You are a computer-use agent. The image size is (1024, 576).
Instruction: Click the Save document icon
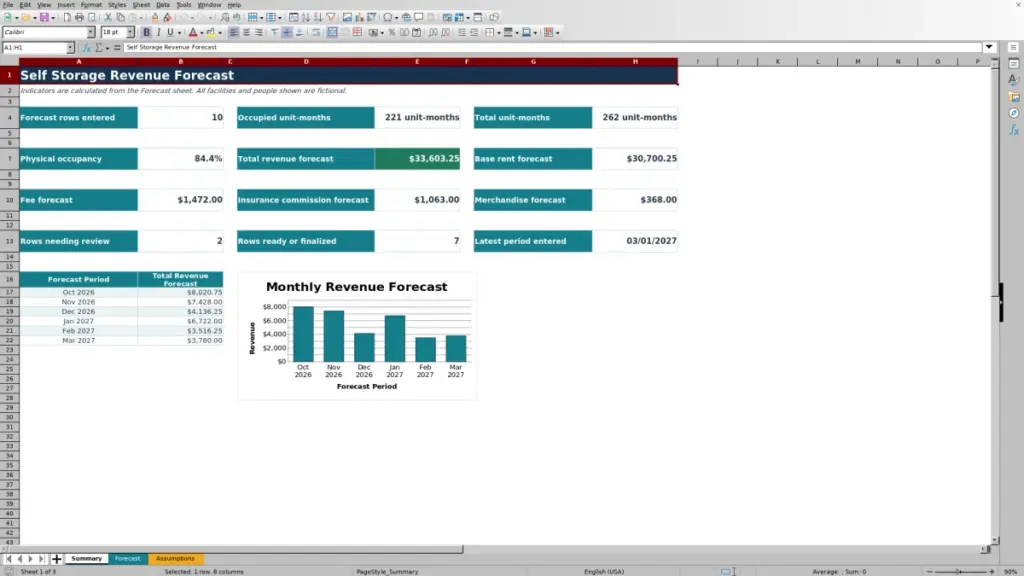pos(44,17)
